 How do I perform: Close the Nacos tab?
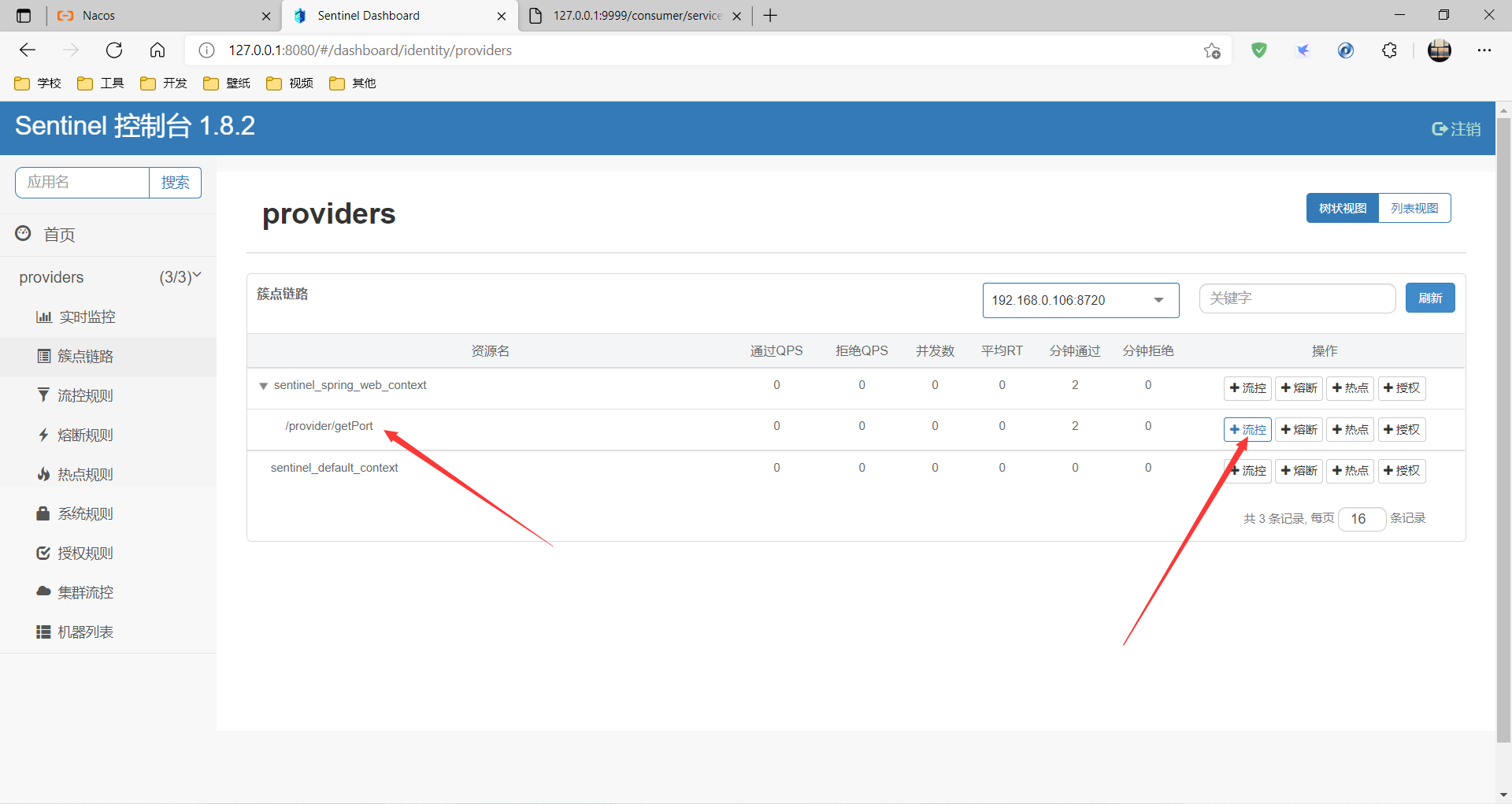click(x=266, y=16)
